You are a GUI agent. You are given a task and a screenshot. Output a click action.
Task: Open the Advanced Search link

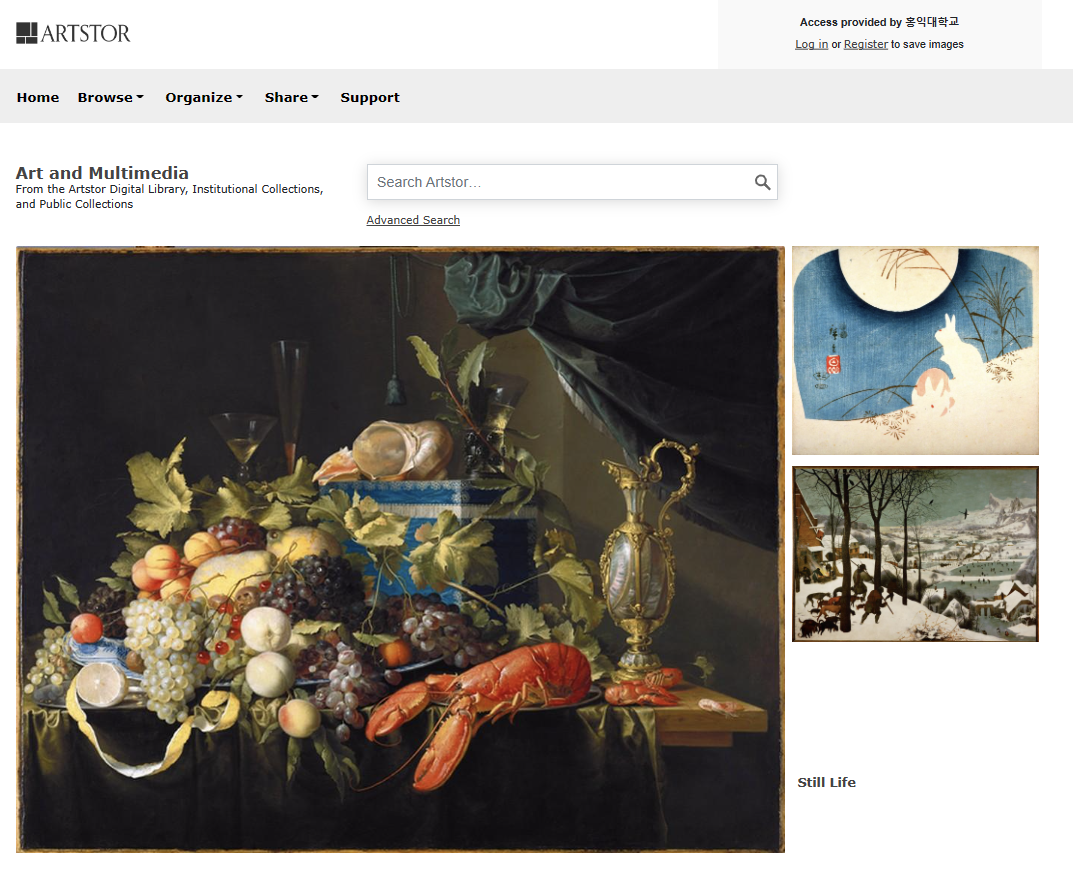pos(413,220)
